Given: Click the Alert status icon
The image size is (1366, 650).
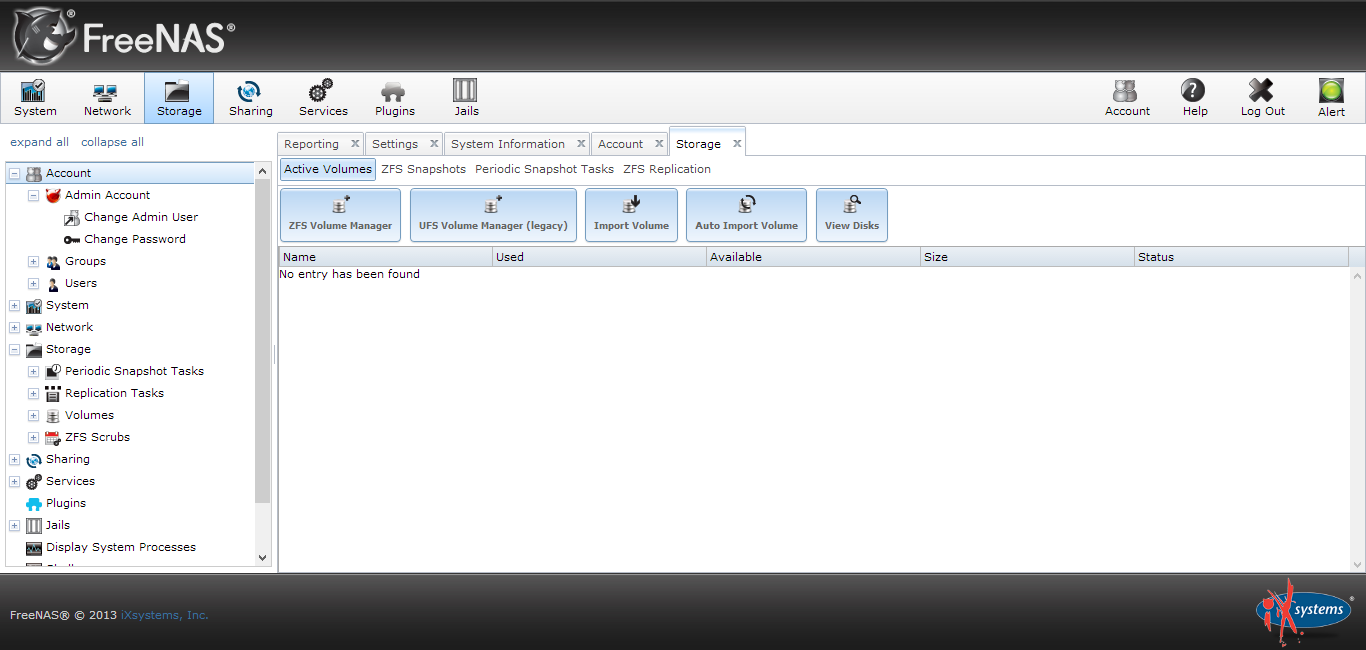Looking at the screenshot, I should [x=1331, y=97].
